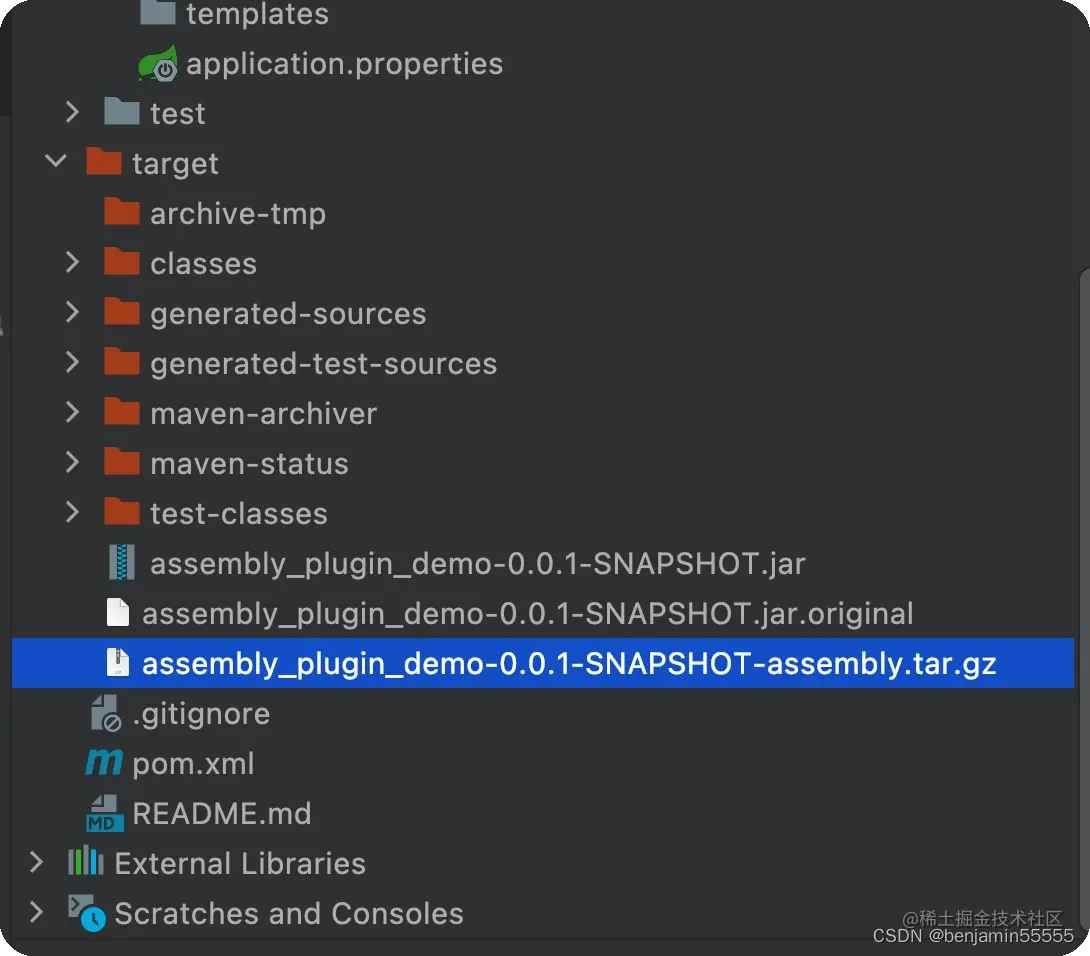Select the target folder label
The width and height of the screenshot is (1090, 956).
pyautogui.click(x=175, y=165)
